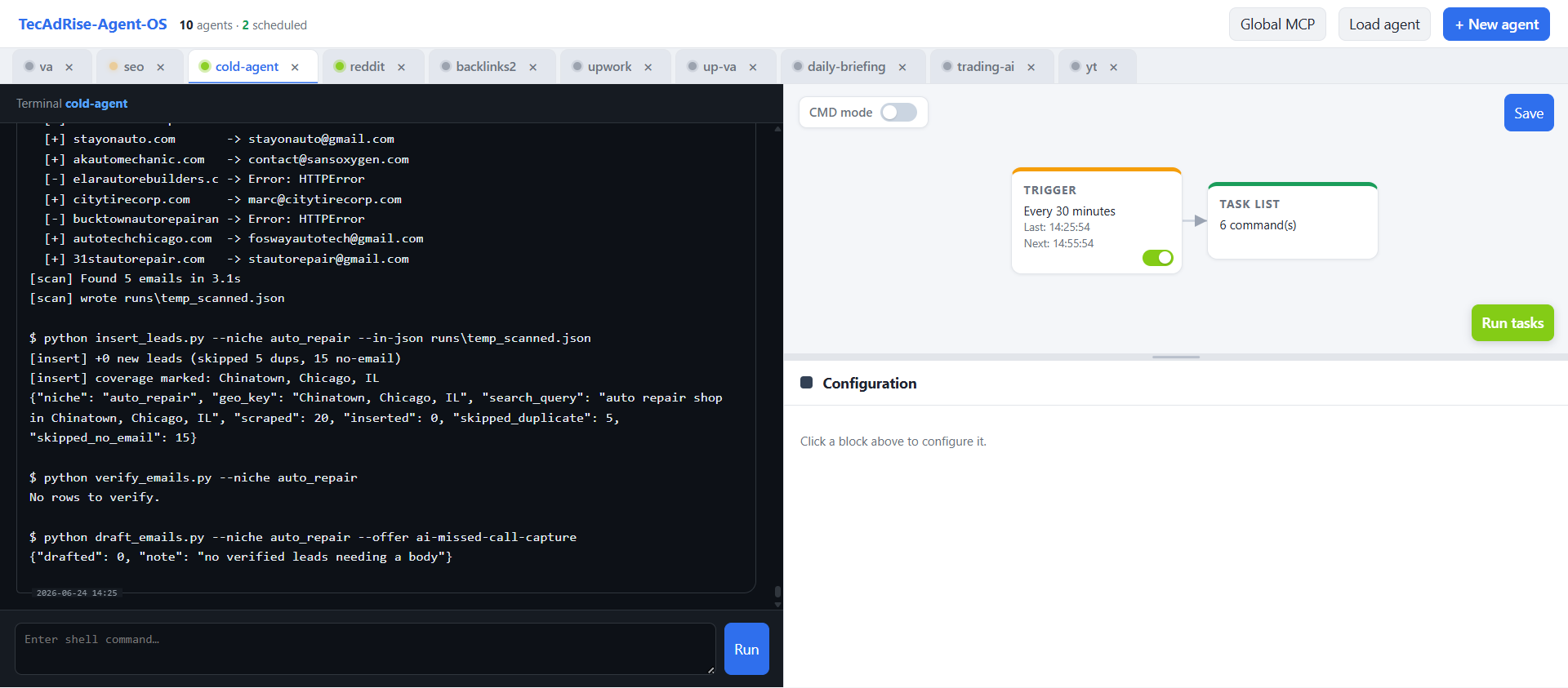Open Global MCP settings
The height and width of the screenshot is (688, 1568).
point(1277,24)
